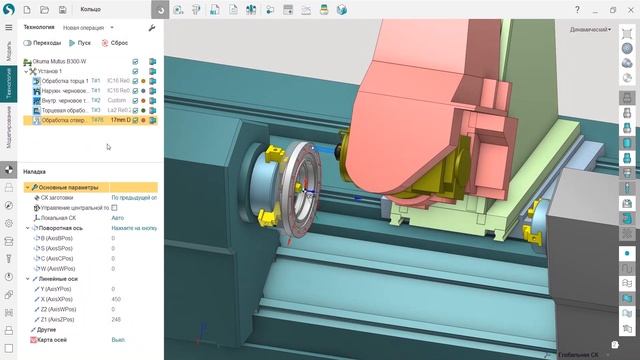Select Внутр. черновое operation

point(64,100)
